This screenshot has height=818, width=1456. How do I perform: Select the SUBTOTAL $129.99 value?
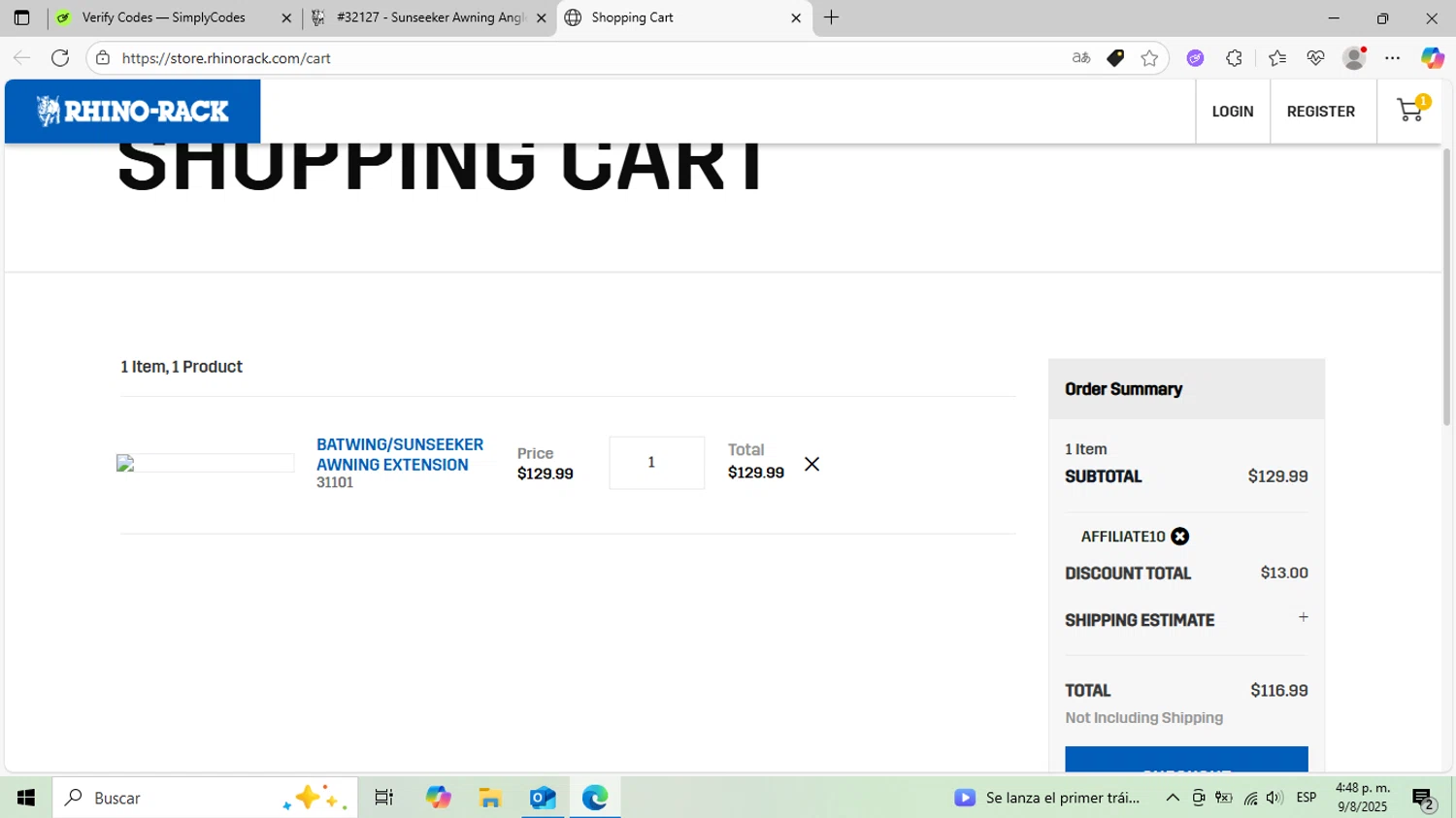(1277, 476)
